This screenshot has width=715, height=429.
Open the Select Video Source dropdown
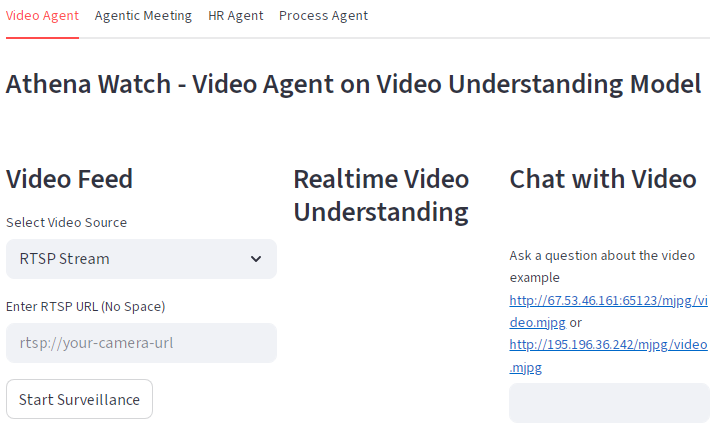[x=140, y=259]
